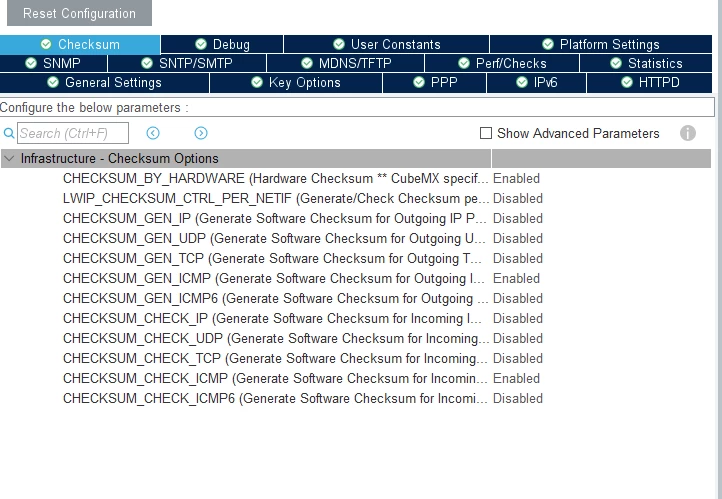The width and height of the screenshot is (722, 499).
Task: Select the CHECKSUM_CHECK_TCP parameter row
Action: (x=275, y=359)
